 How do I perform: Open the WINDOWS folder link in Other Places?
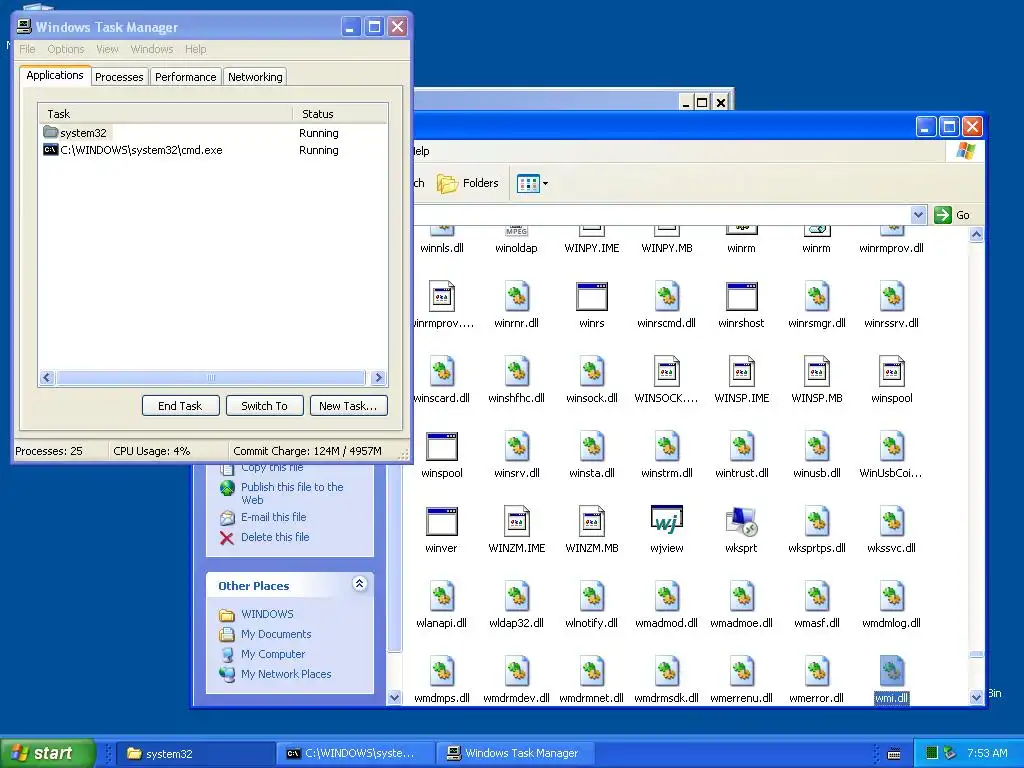click(267, 614)
